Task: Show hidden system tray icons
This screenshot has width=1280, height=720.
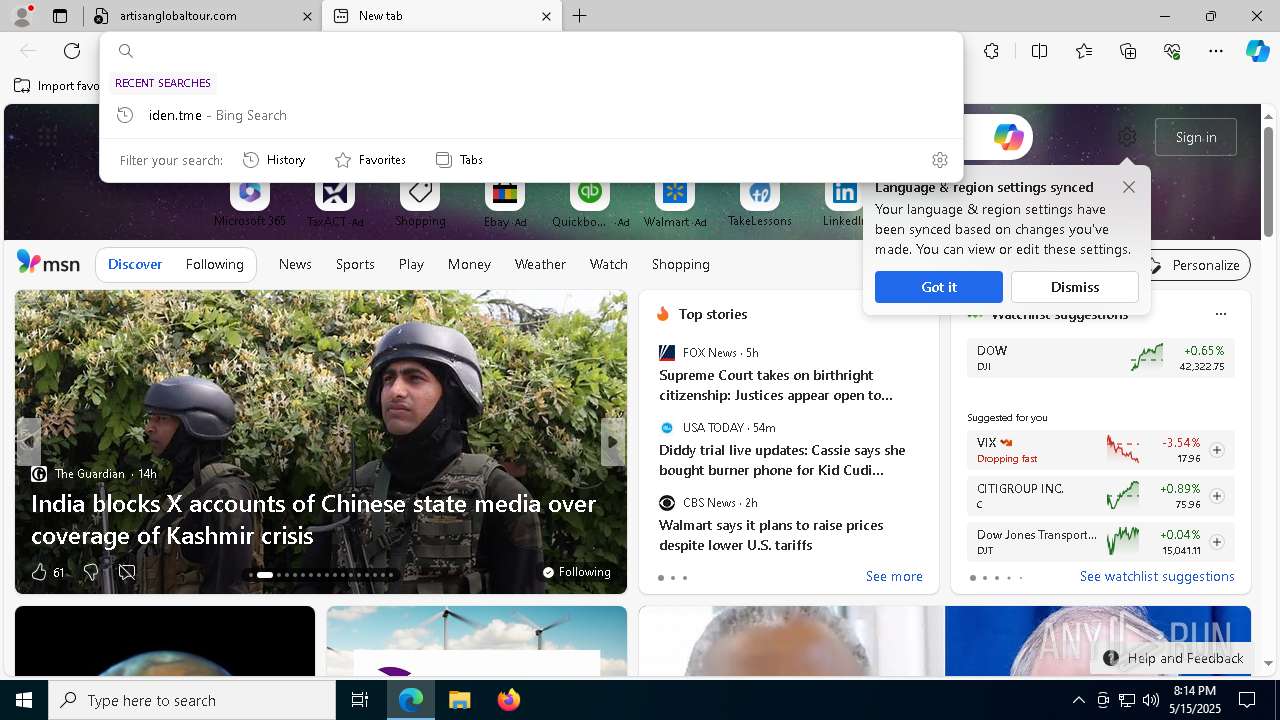Action: (x=1078, y=700)
